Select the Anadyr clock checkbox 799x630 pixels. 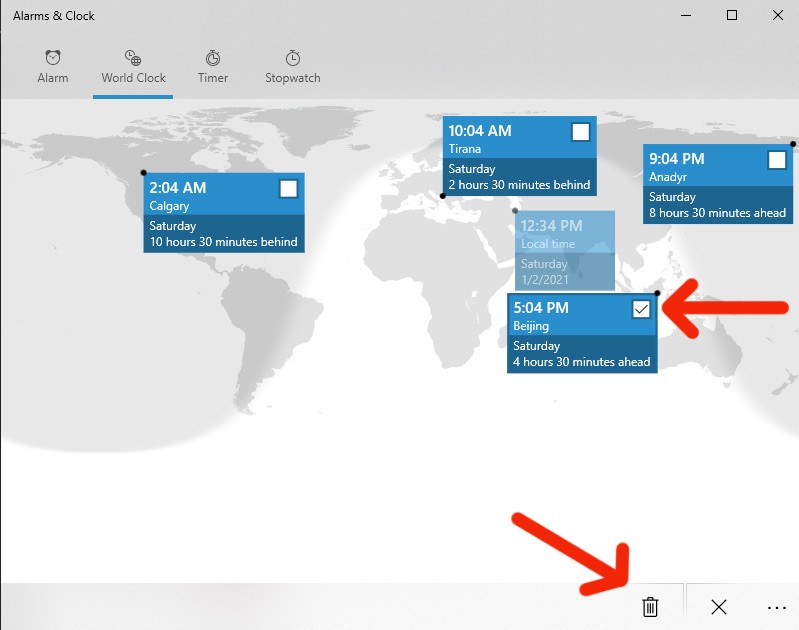pyautogui.click(x=777, y=160)
